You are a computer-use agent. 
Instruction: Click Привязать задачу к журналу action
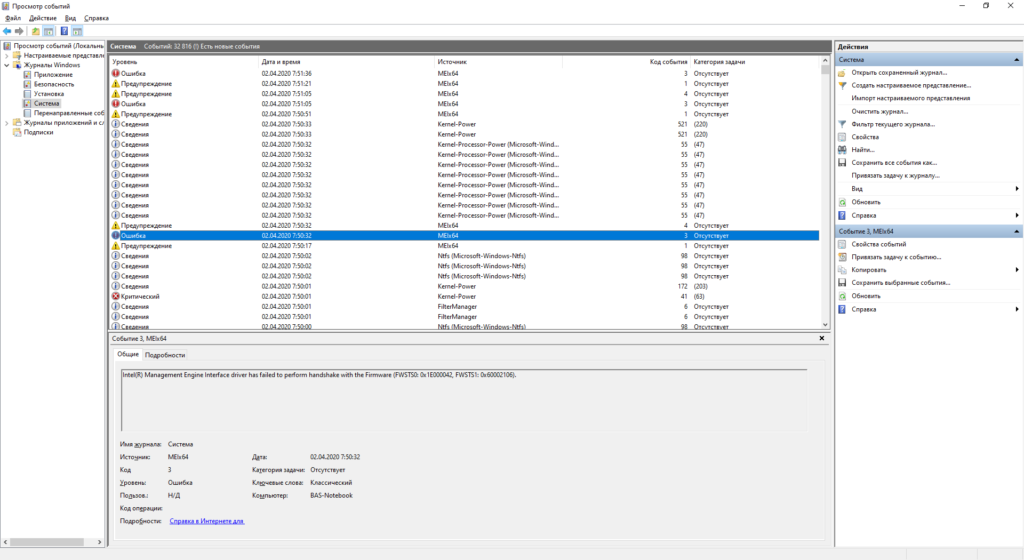(x=895, y=176)
